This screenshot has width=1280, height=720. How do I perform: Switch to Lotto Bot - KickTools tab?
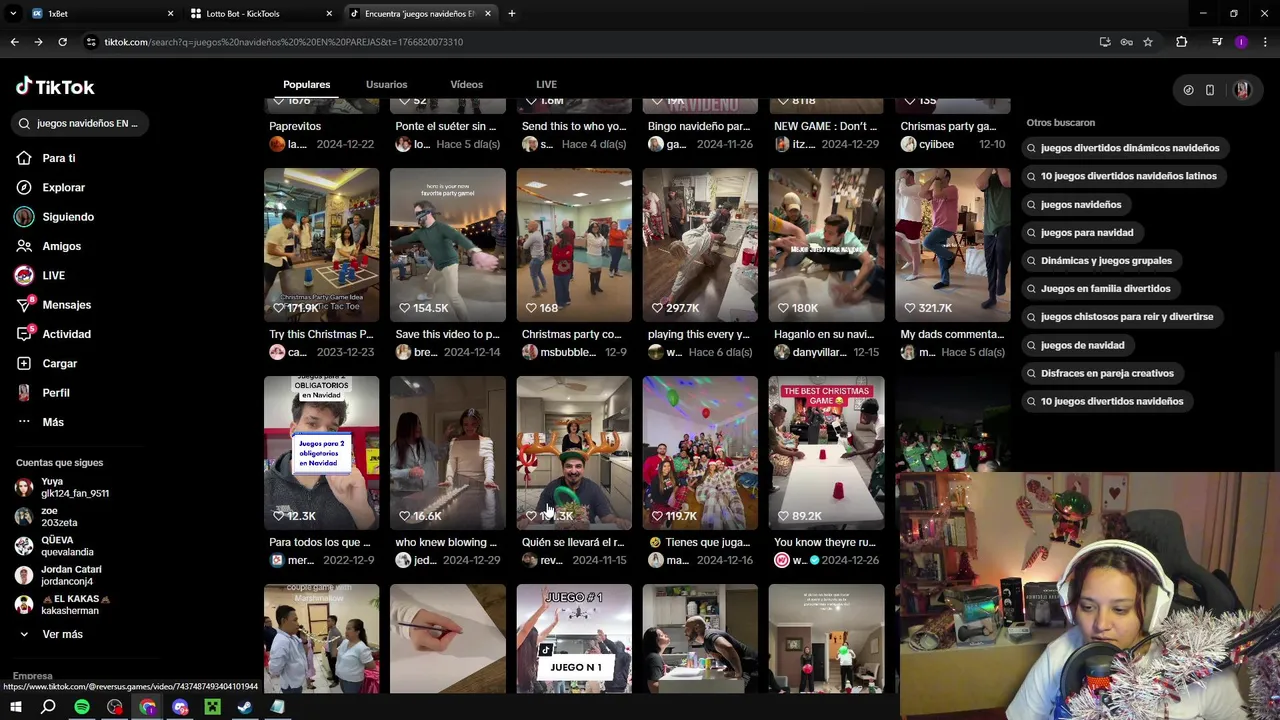coord(260,14)
